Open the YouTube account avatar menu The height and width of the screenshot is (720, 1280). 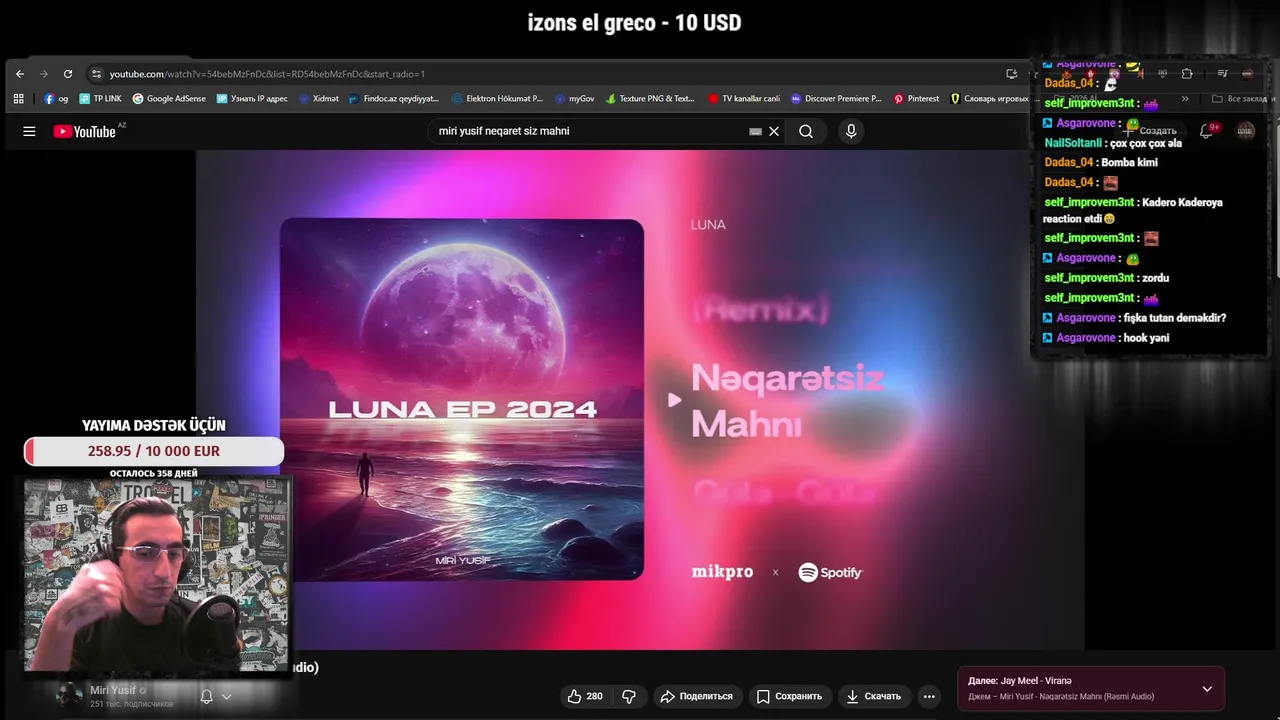point(1245,131)
